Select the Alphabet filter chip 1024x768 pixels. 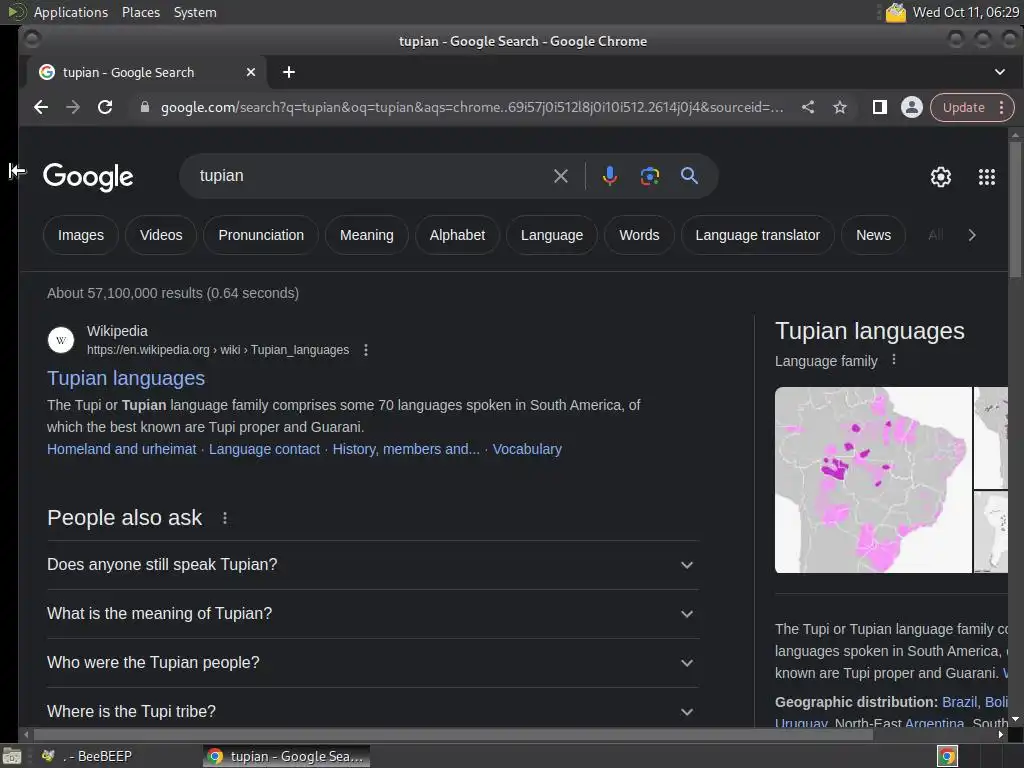pos(457,235)
